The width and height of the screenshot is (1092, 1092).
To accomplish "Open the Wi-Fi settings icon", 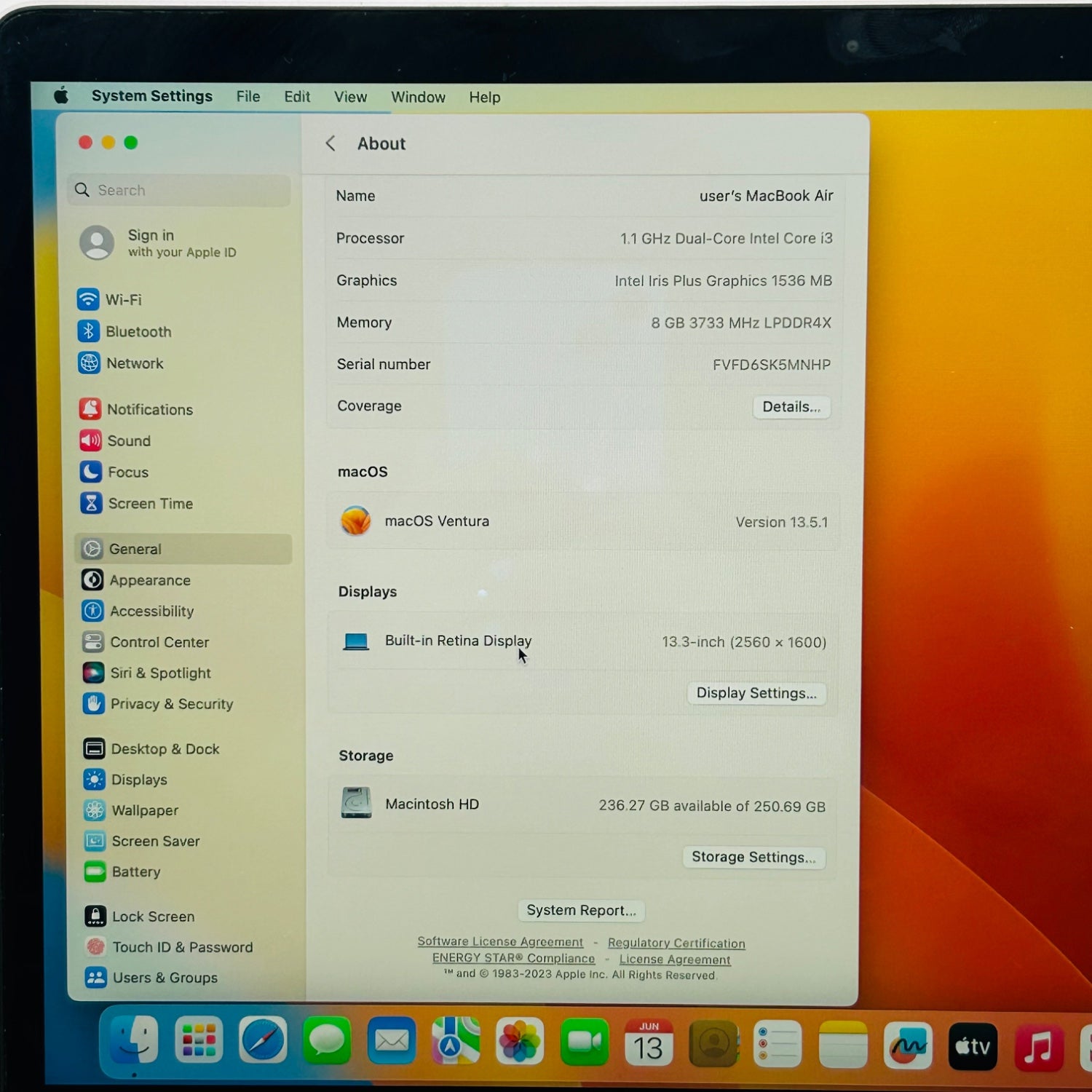I will [88, 299].
